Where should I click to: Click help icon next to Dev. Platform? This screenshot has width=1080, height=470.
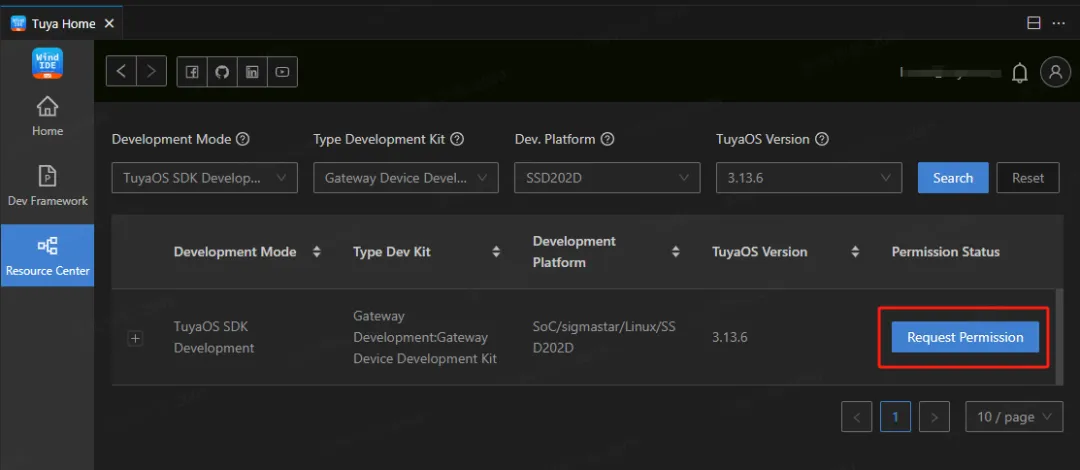tap(607, 139)
